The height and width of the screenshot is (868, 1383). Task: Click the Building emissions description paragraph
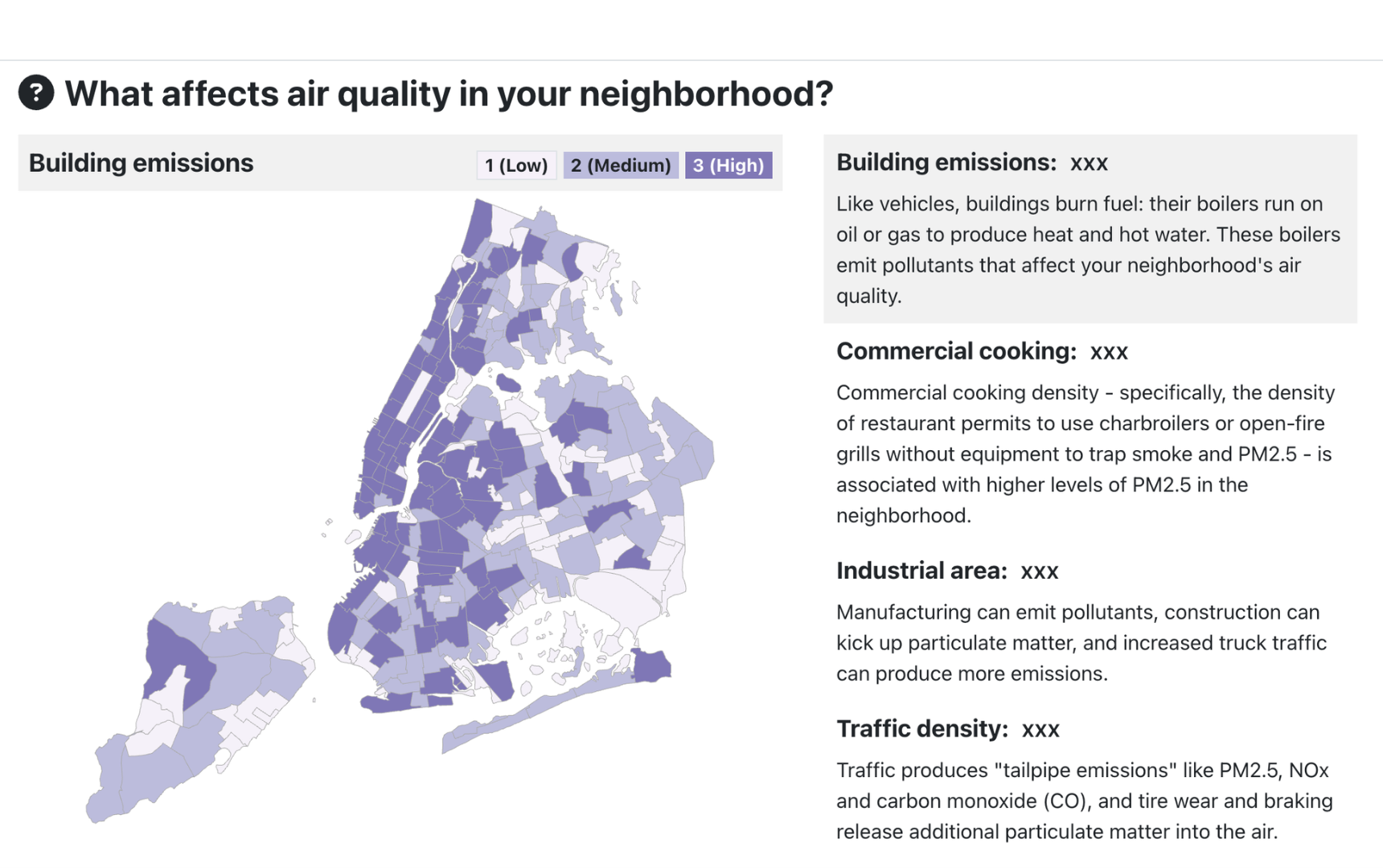1087,249
